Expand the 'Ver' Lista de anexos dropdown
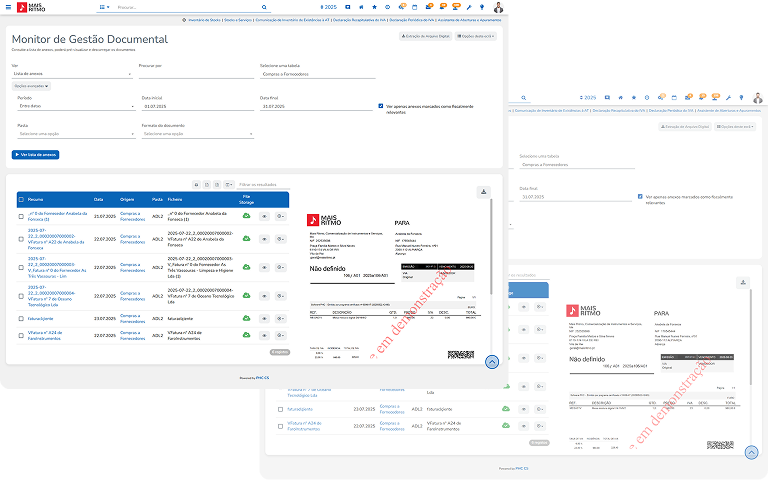Image resolution: width=768 pixels, height=480 pixels. point(70,74)
